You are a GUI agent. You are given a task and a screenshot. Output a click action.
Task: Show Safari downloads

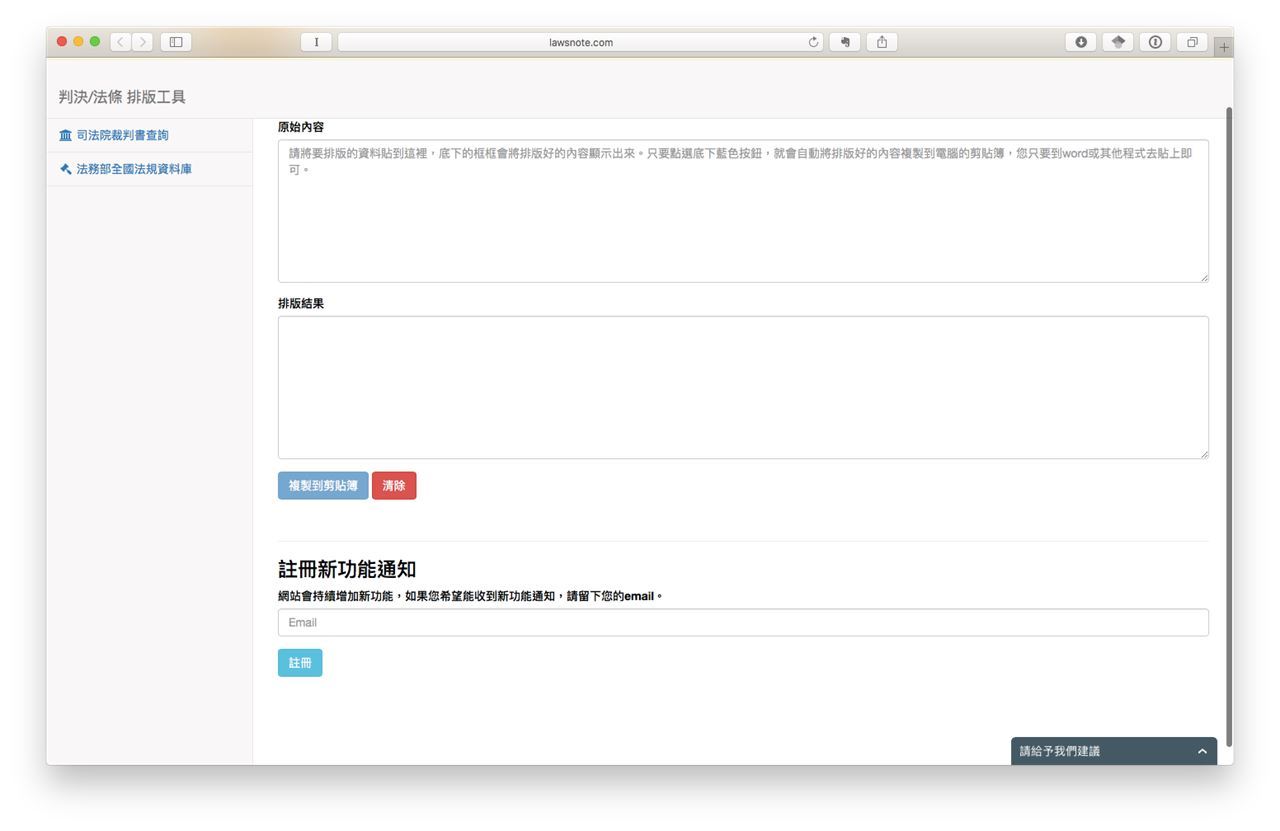[1081, 42]
